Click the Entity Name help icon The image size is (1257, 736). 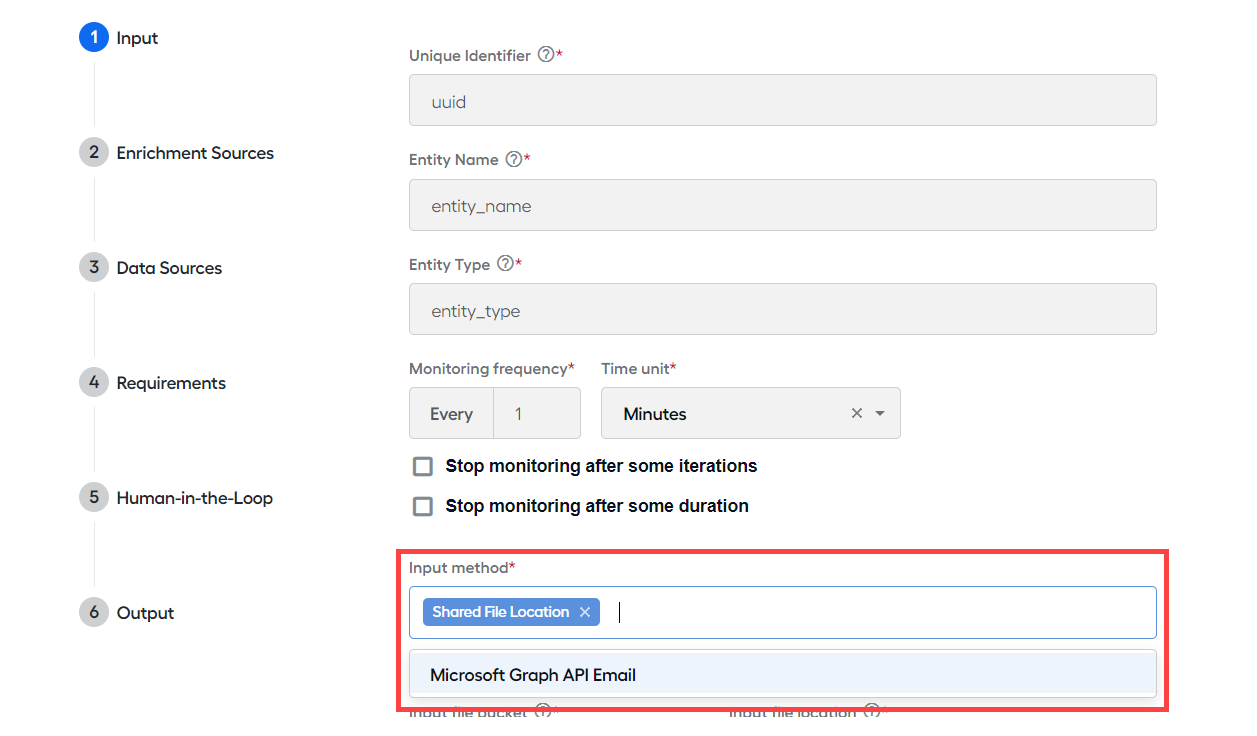tap(514, 159)
